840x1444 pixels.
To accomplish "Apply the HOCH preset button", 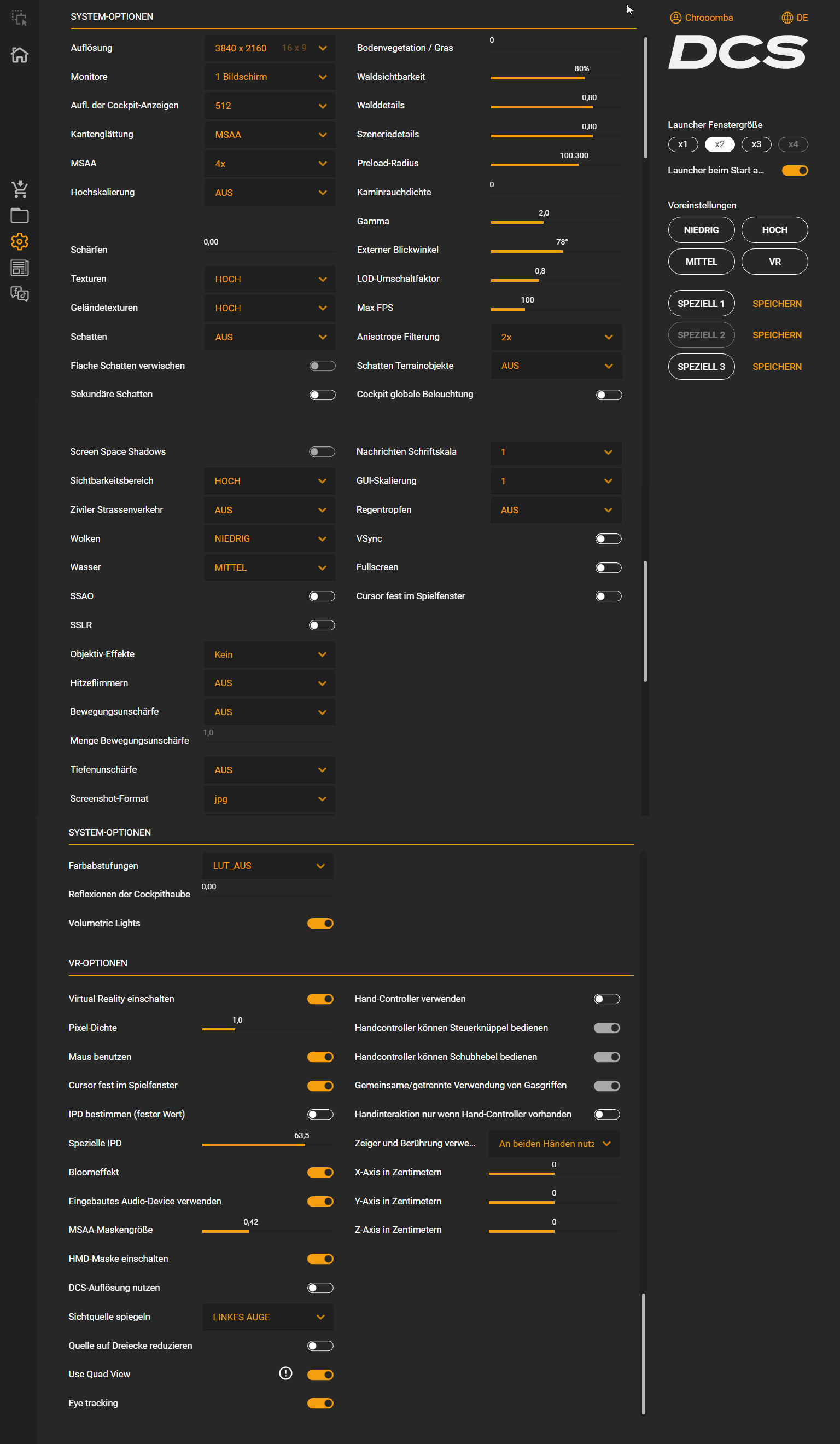I will pyautogui.click(x=774, y=230).
